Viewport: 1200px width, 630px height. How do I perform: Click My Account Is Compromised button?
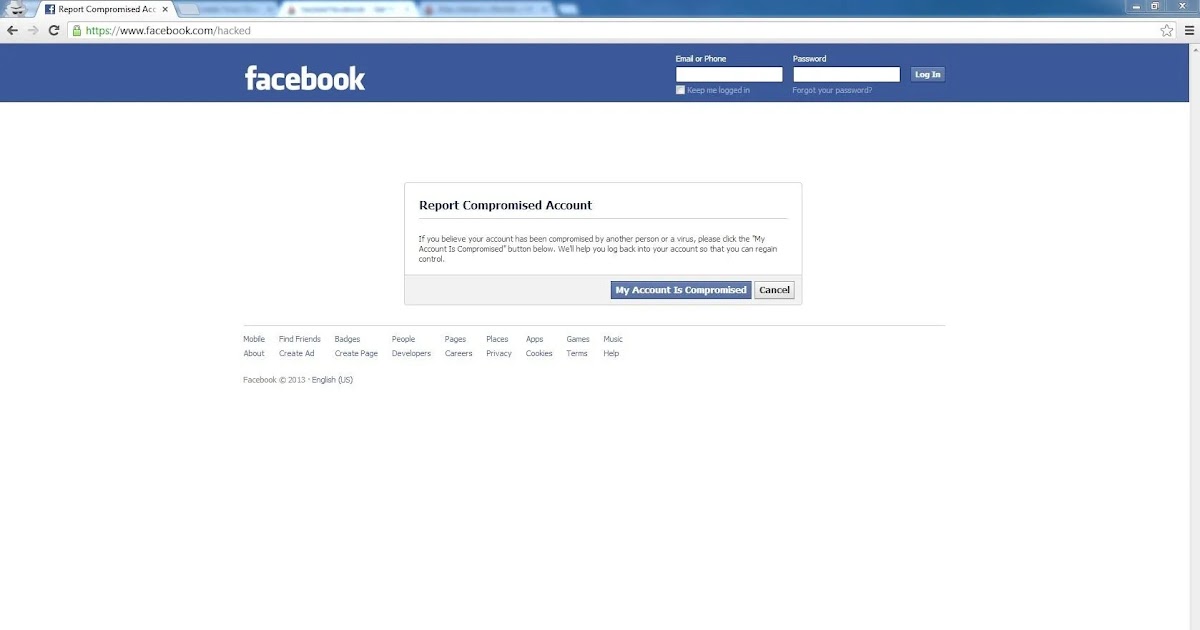[681, 290]
